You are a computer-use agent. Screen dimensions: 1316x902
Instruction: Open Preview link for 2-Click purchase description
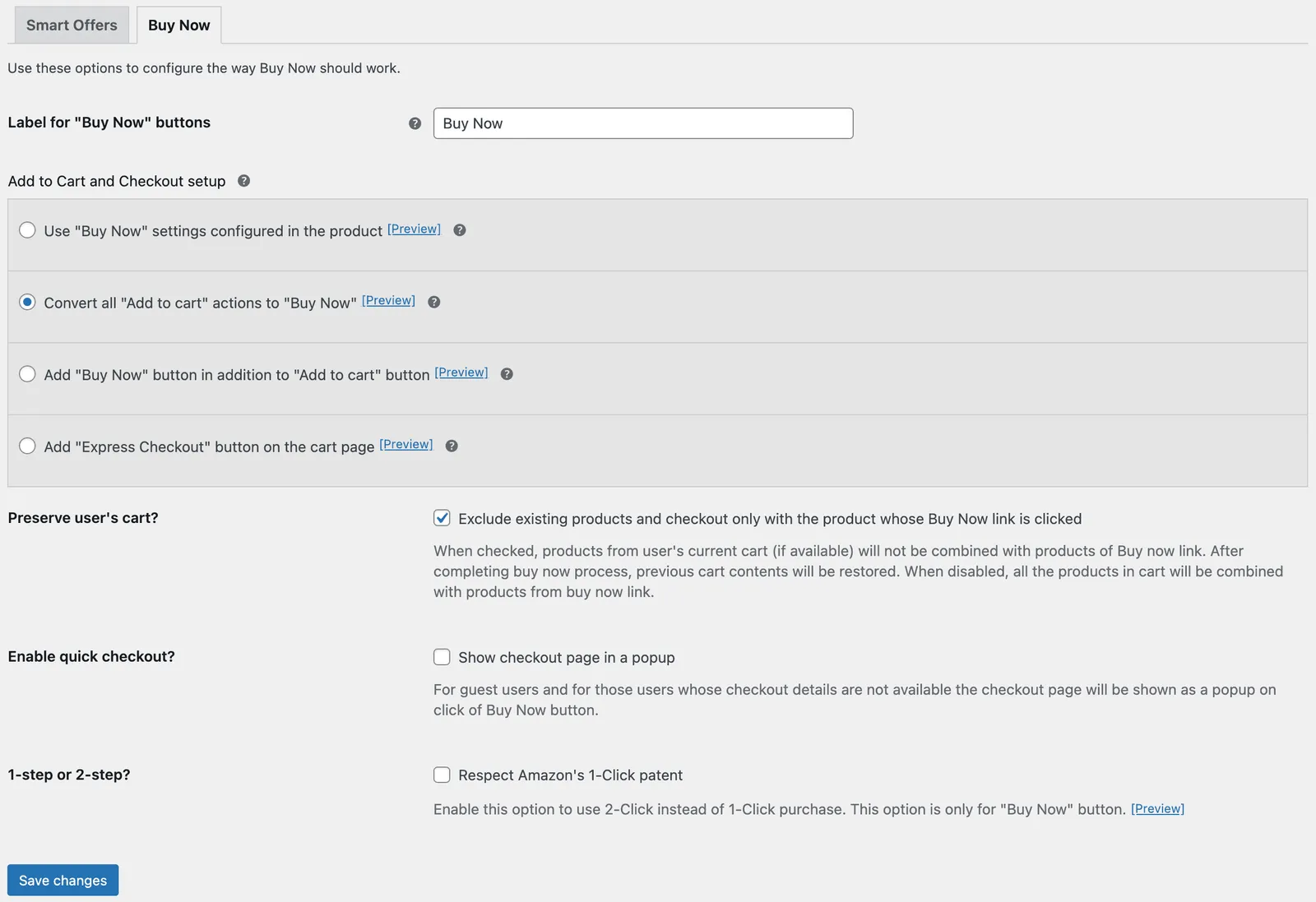[1157, 809]
